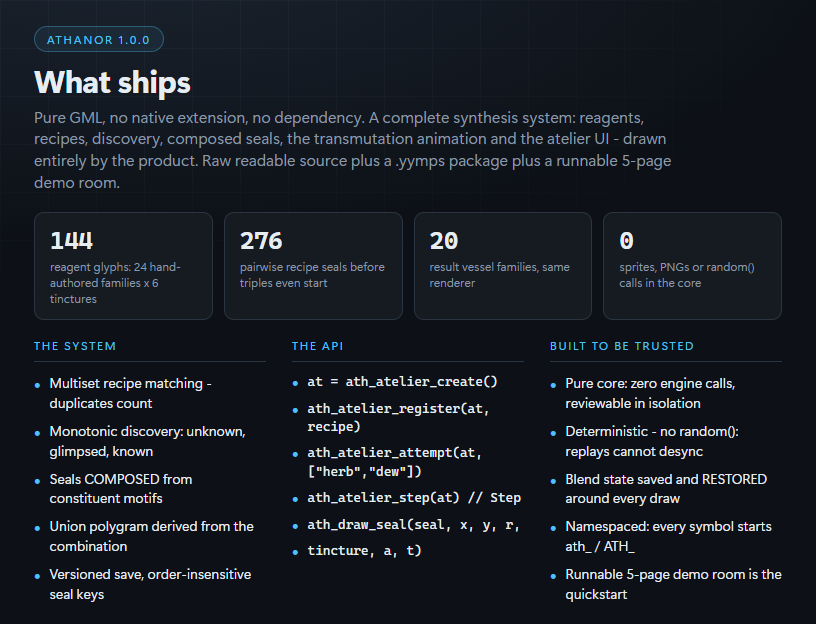This screenshot has height=624, width=816.
Task: Click the ath_draw_seal code line
Action: pos(413,525)
